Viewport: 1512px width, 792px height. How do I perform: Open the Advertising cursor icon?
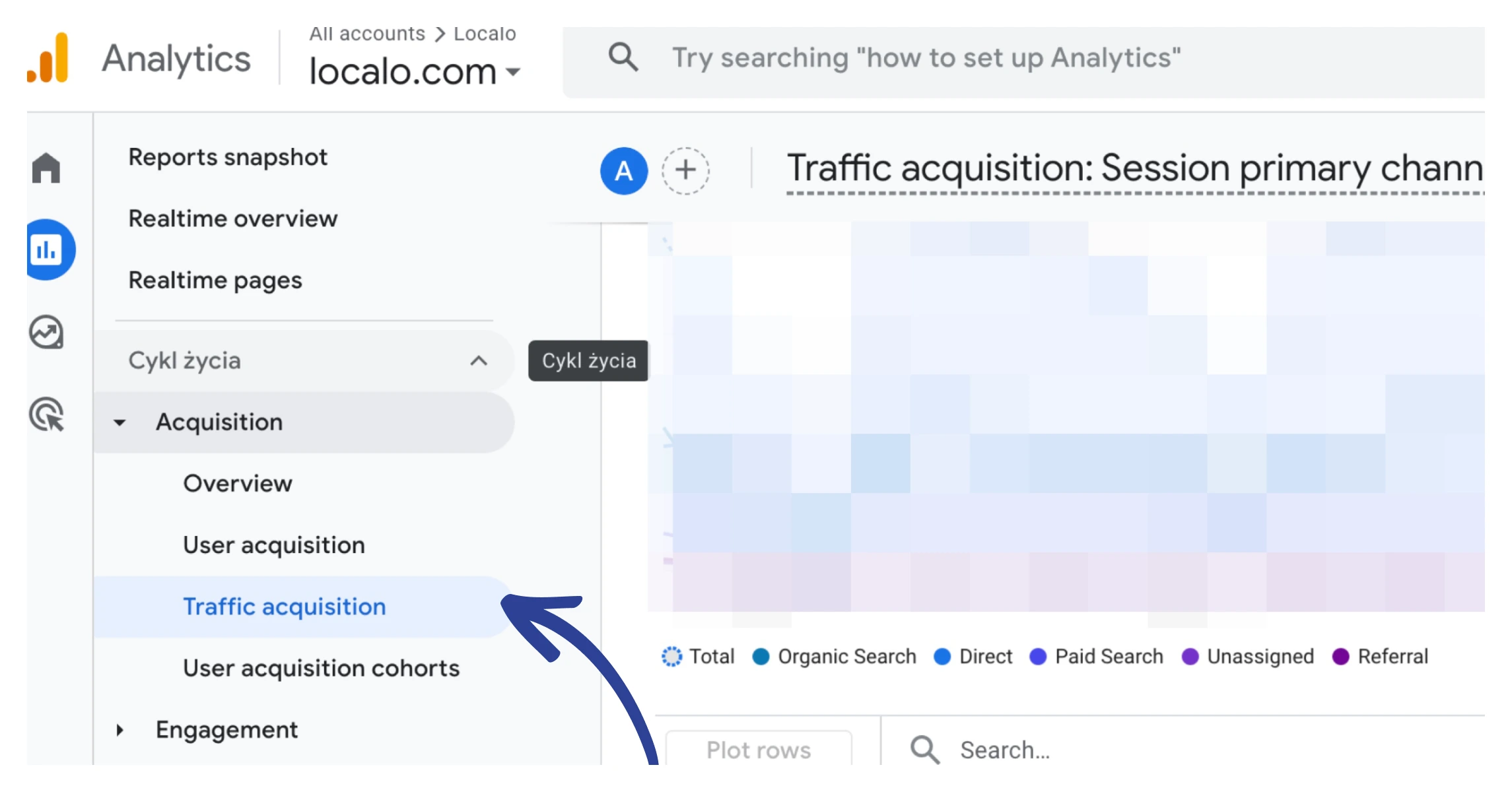click(46, 415)
